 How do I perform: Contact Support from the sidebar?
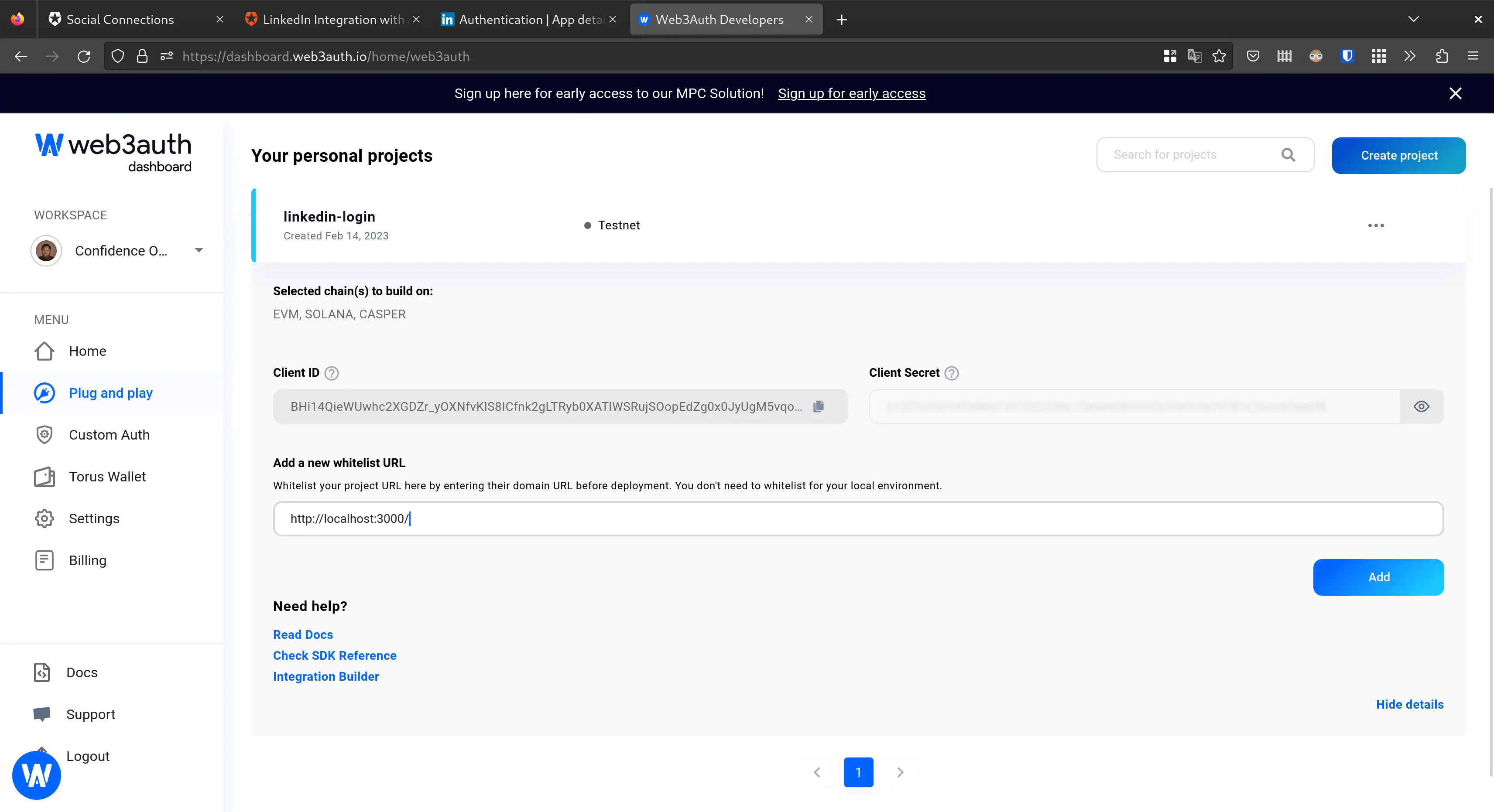(x=90, y=714)
